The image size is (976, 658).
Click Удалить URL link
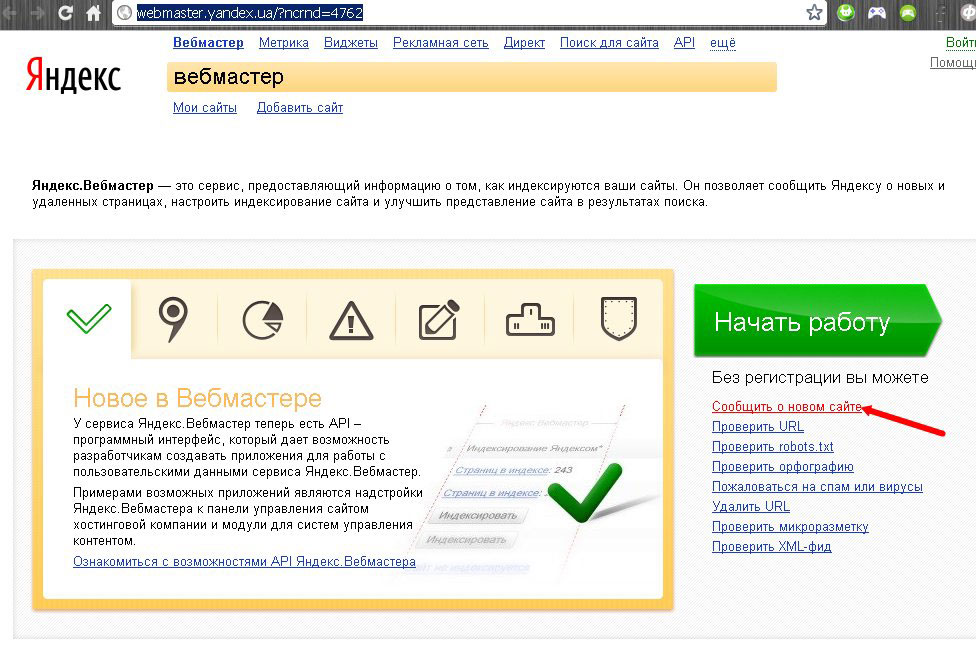click(x=751, y=506)
